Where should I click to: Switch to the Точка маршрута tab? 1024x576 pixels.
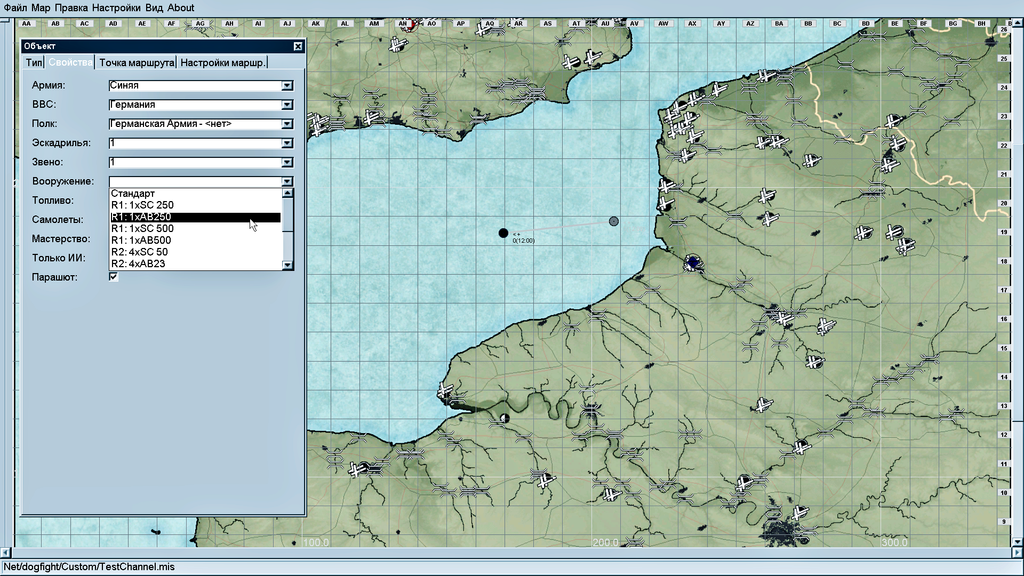136,63
